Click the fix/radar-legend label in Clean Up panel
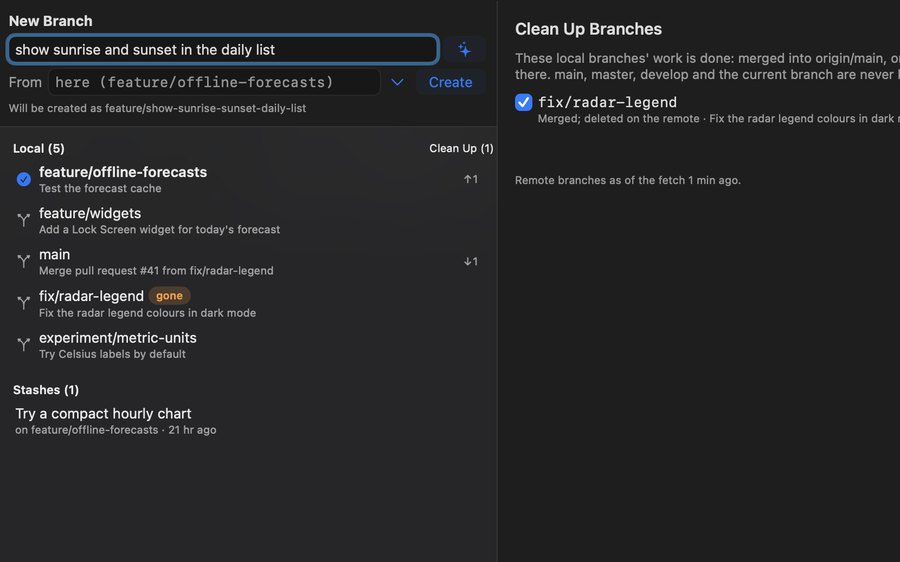 coord(607,102)
